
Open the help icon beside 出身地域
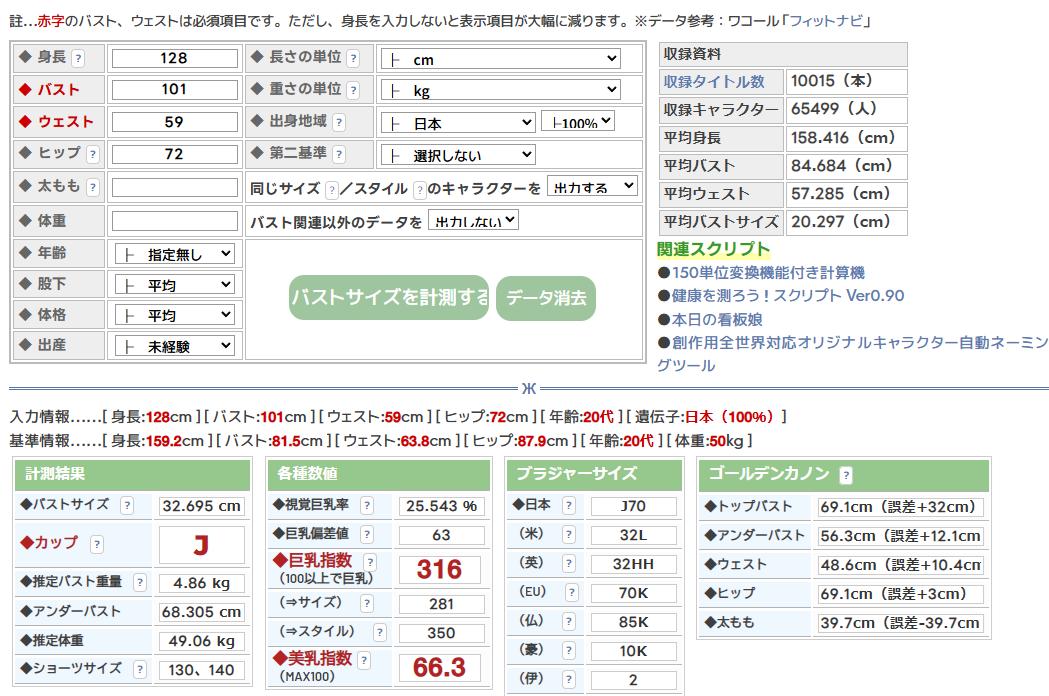click(339, 123)
